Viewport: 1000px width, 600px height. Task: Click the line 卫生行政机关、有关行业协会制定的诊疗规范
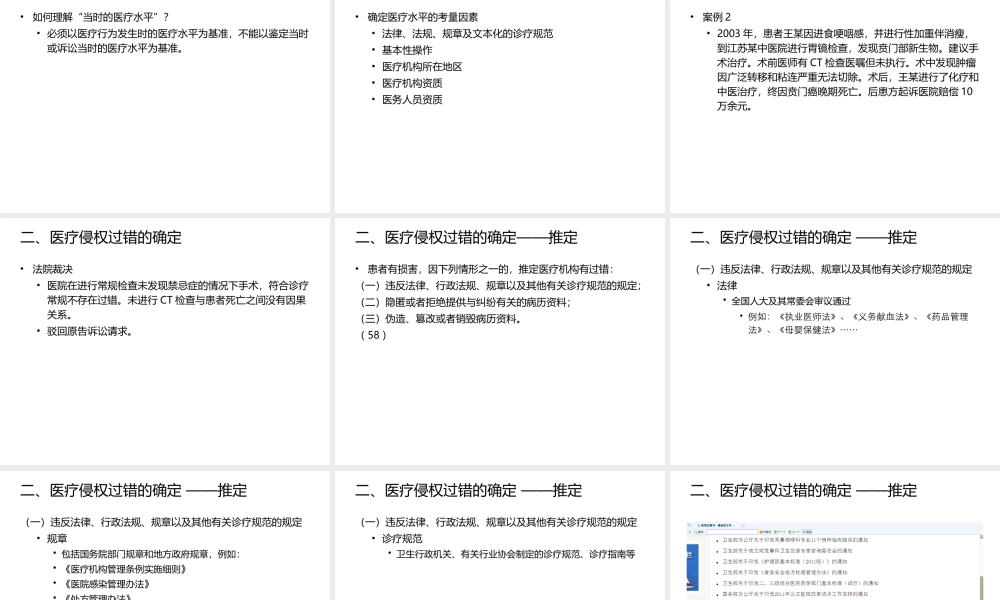click(516, 554)
